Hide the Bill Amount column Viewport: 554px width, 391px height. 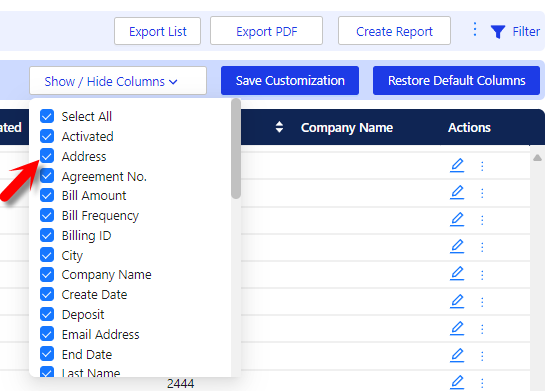click(x=47, y=195)
